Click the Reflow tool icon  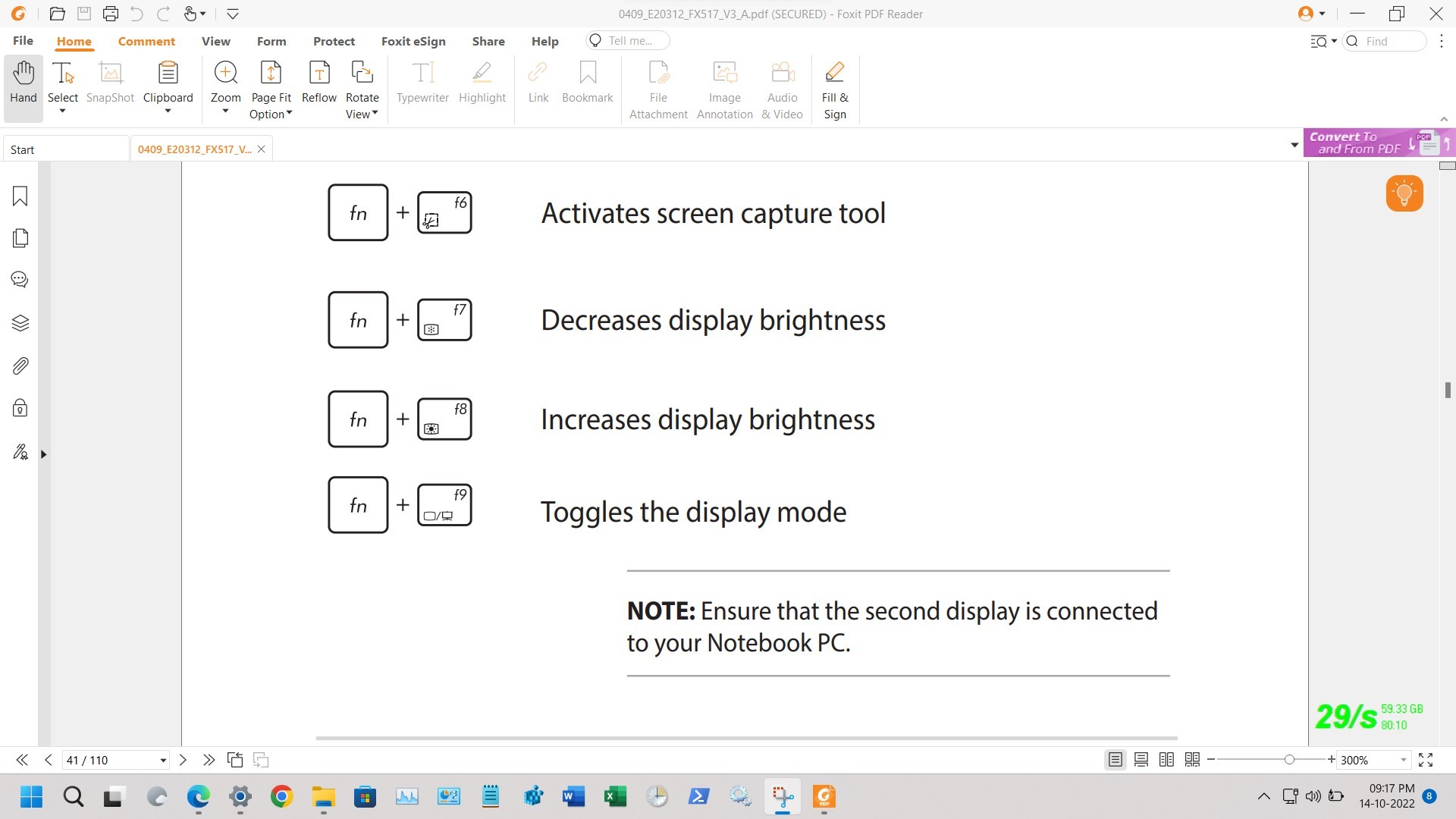tap(318, 73)
